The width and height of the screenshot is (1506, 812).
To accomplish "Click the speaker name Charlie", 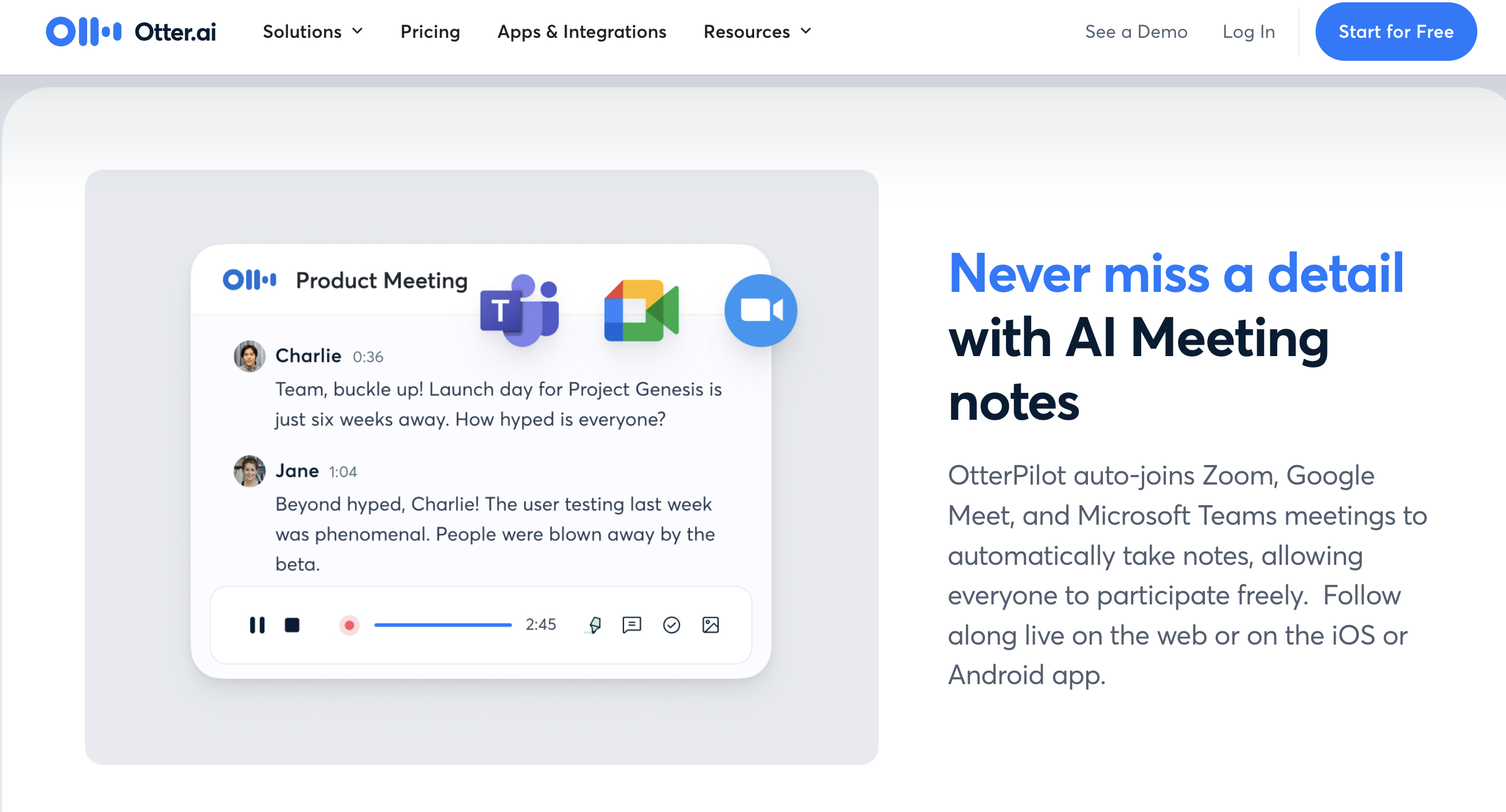I will [x=308, y=356].
